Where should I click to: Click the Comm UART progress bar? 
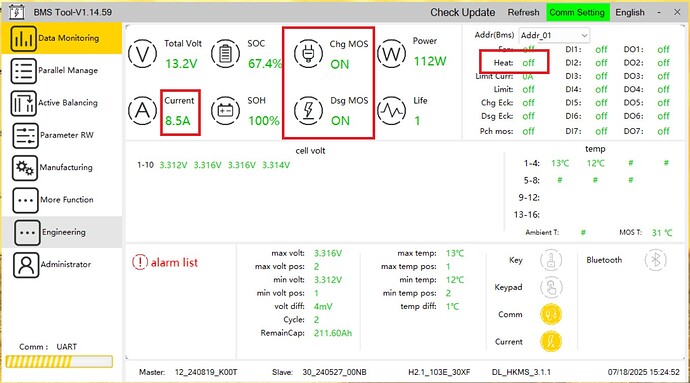(59, 362)
